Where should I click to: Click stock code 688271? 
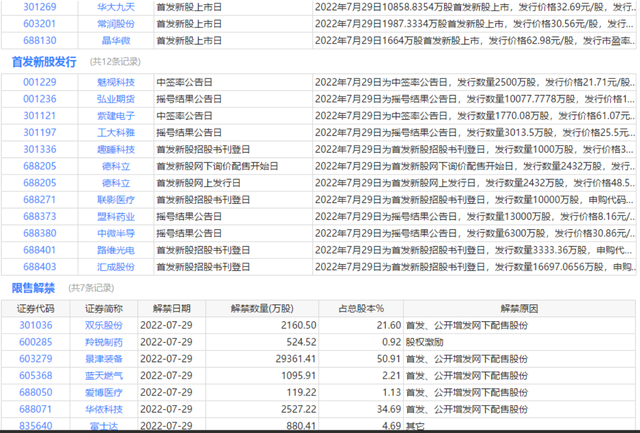tap(40, 199)
